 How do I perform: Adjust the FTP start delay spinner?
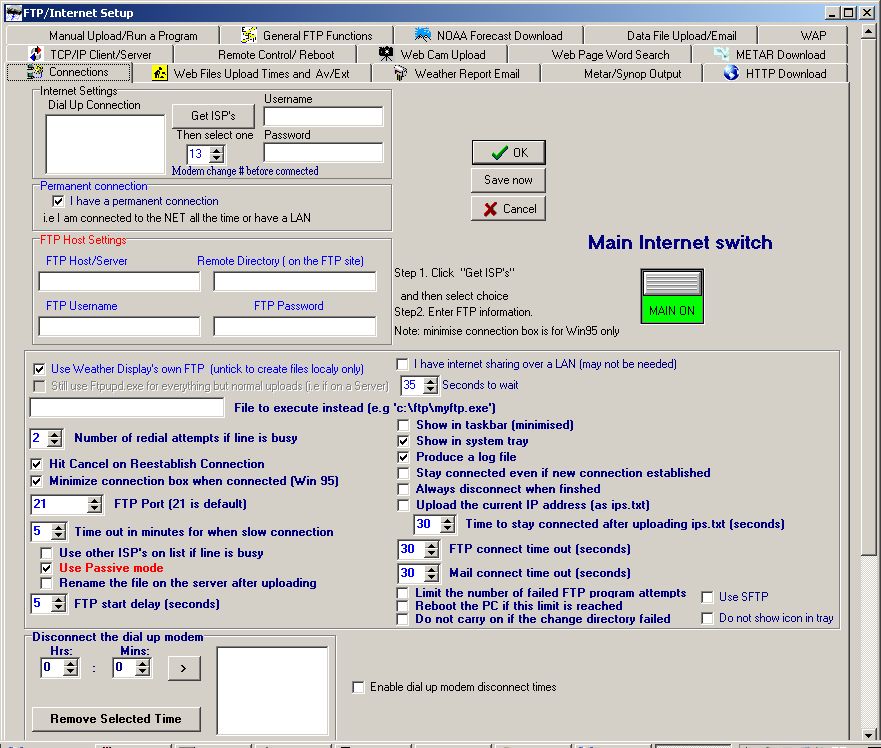coord(58,604)
